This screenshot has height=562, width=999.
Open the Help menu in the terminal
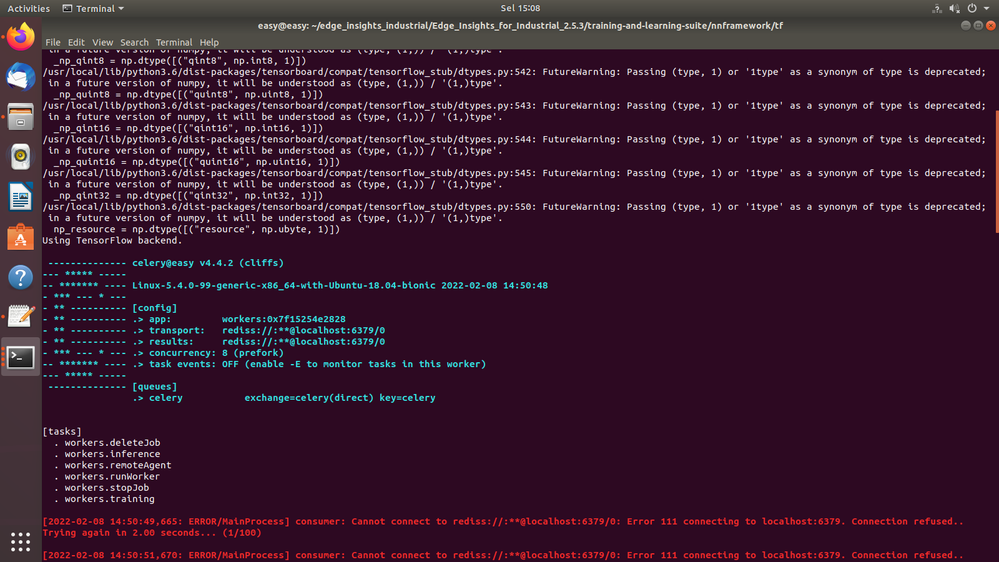pyautogui.click(x=209, y=43)
